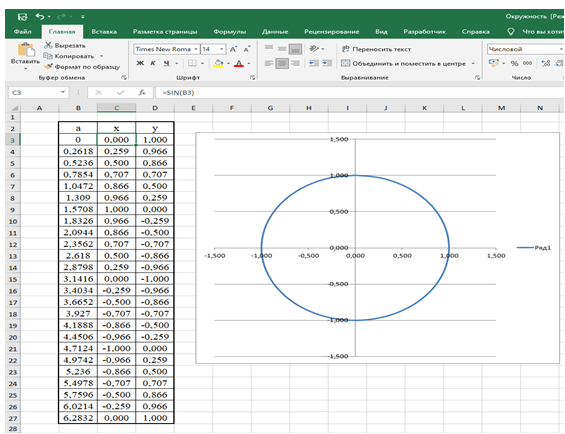Copy selection with Копировать
The width and height of the screenshot is (565, 434).
click(x=69, y=56)
